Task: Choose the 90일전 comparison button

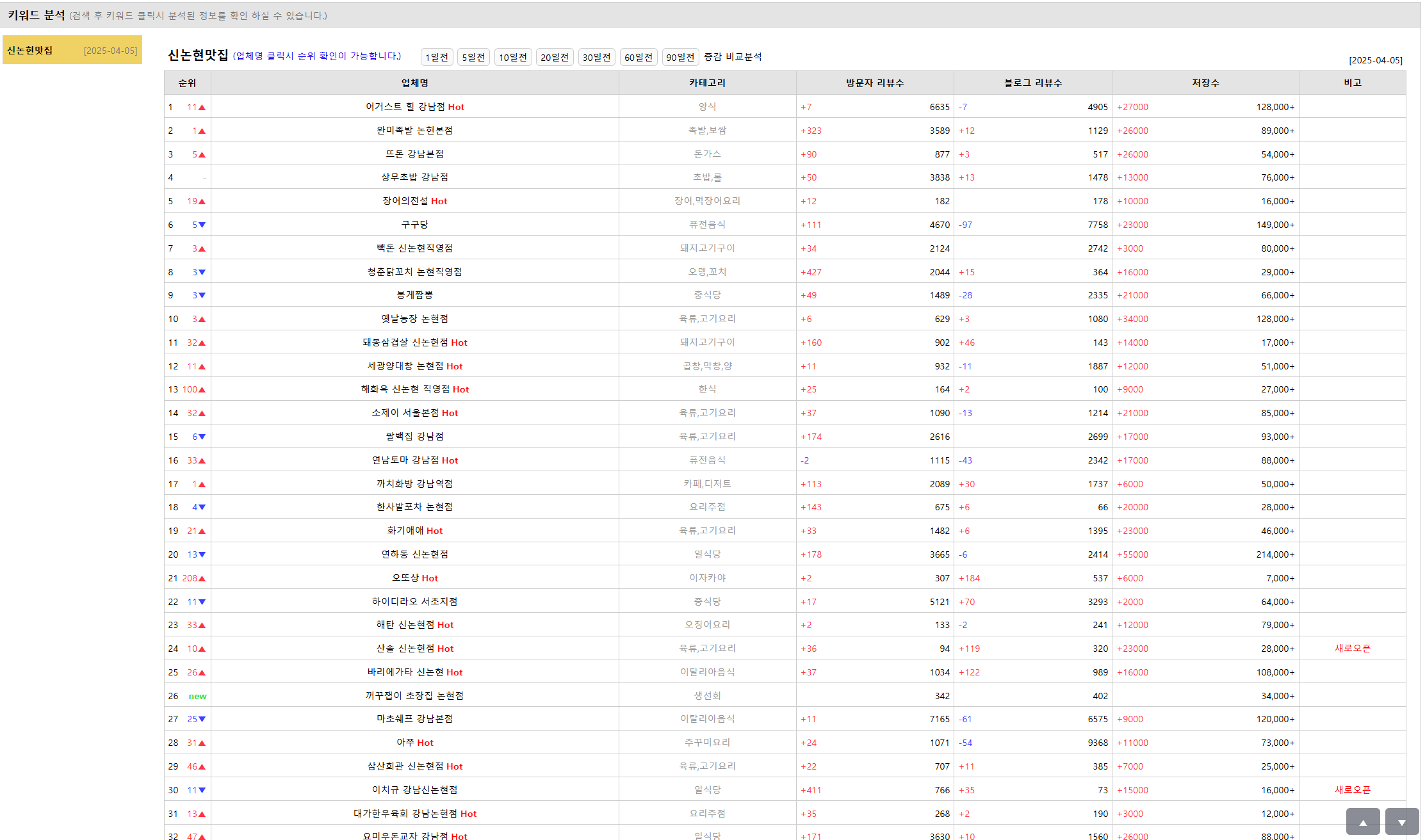Action: click(x=680, y=57)
